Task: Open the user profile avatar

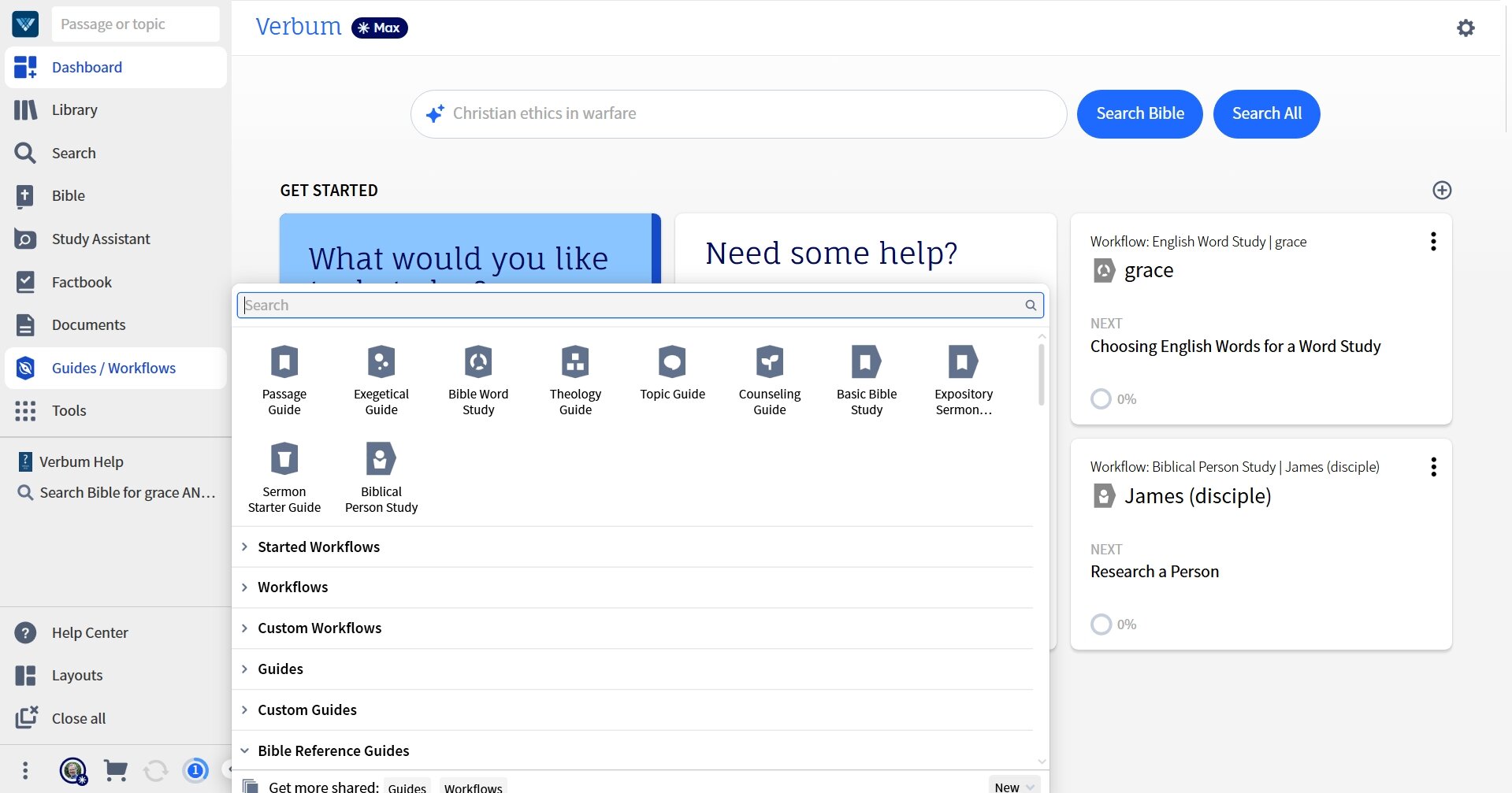Action: 73,770
